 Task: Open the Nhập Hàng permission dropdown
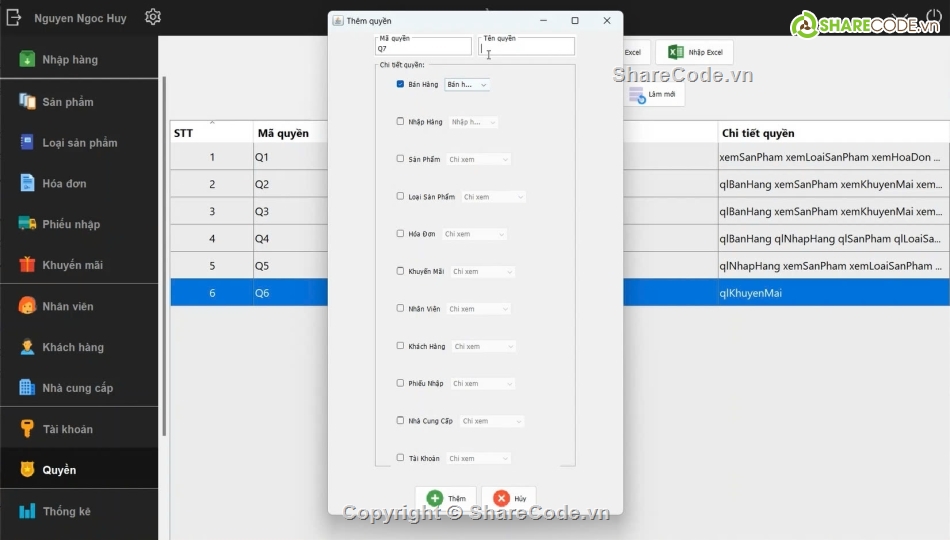[x=473, y=122]
